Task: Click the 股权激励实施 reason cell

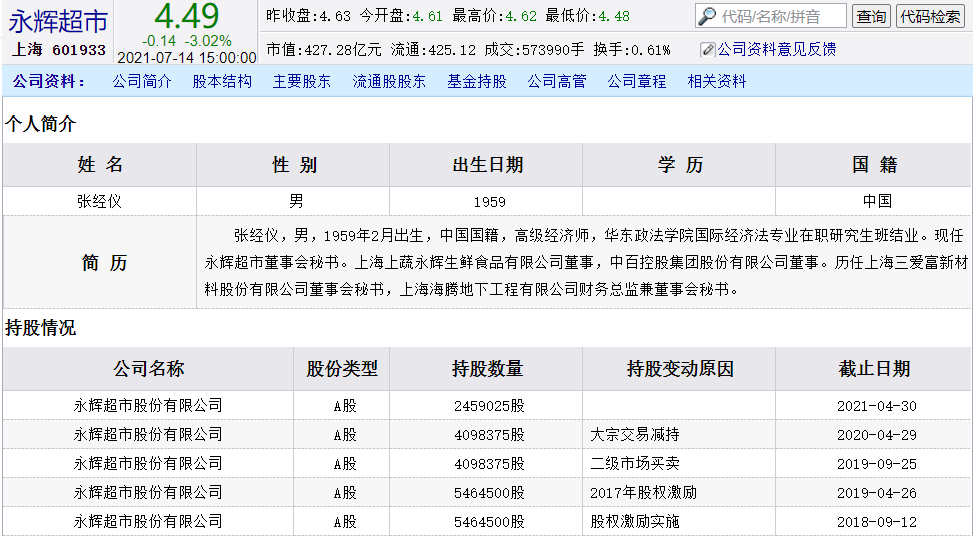Action: pos(635,521)
